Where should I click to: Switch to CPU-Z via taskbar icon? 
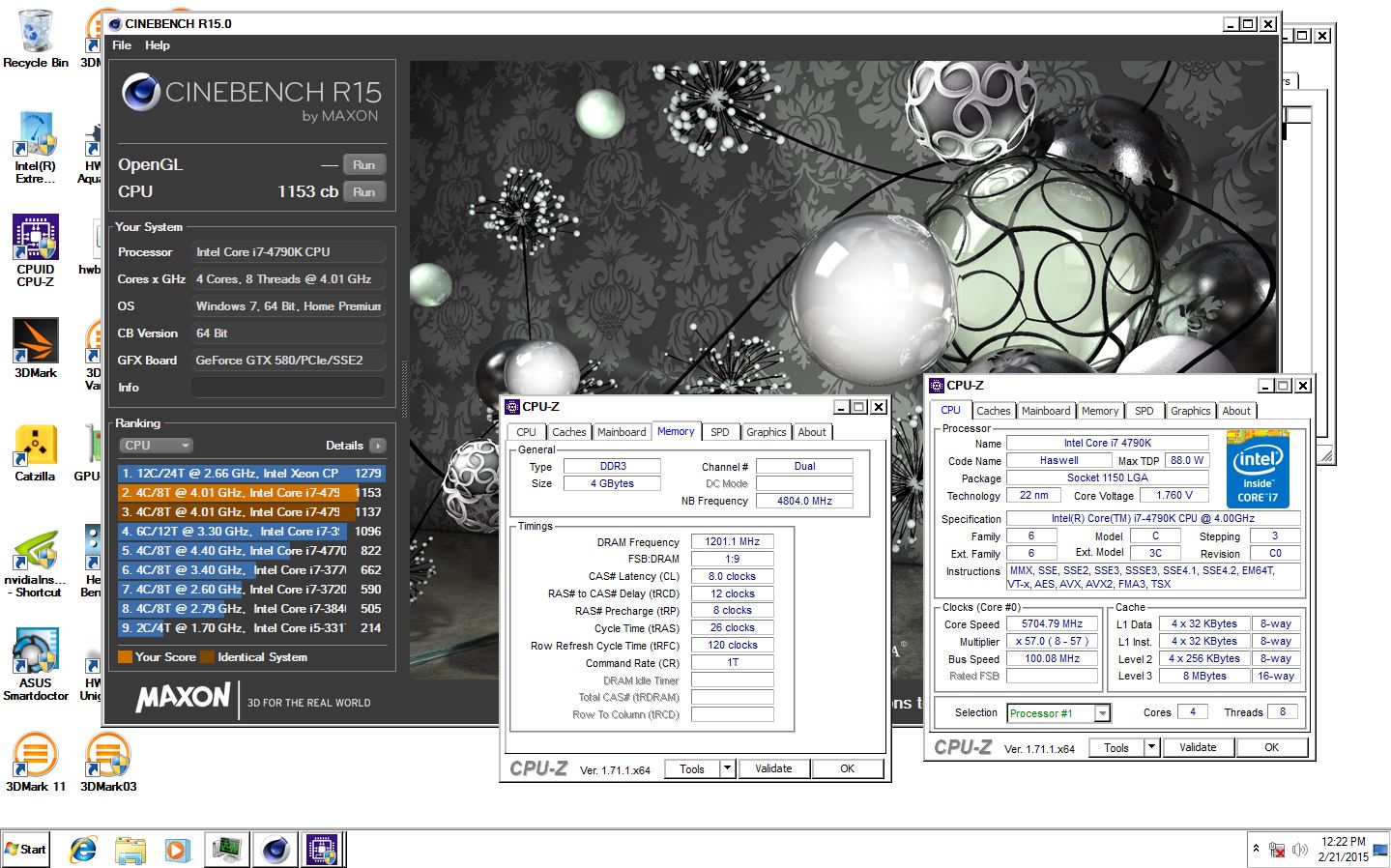click(x=322, y=850)
